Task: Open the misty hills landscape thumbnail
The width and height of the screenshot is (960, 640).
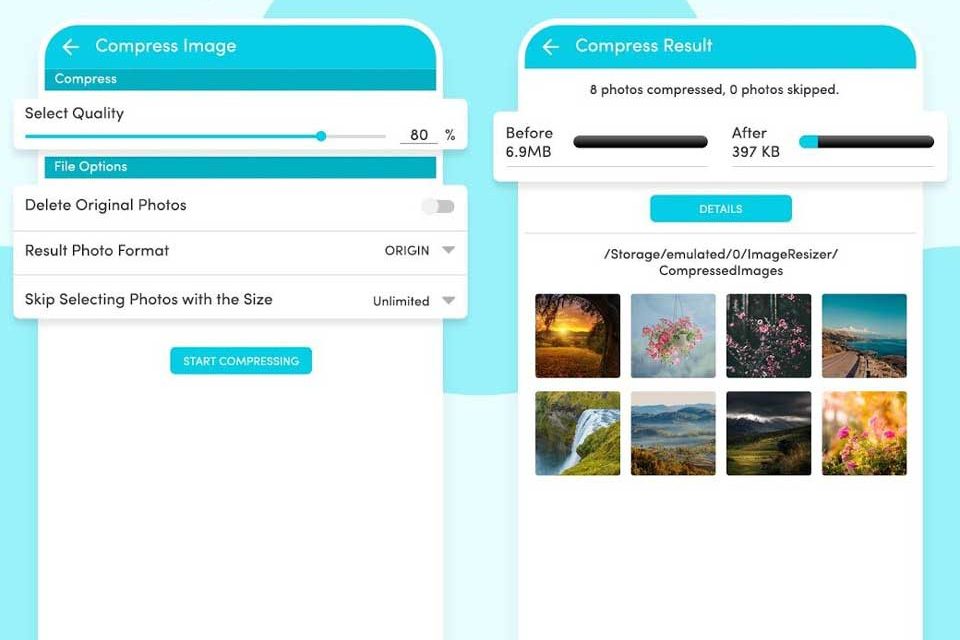Action: tap(673, 434)
